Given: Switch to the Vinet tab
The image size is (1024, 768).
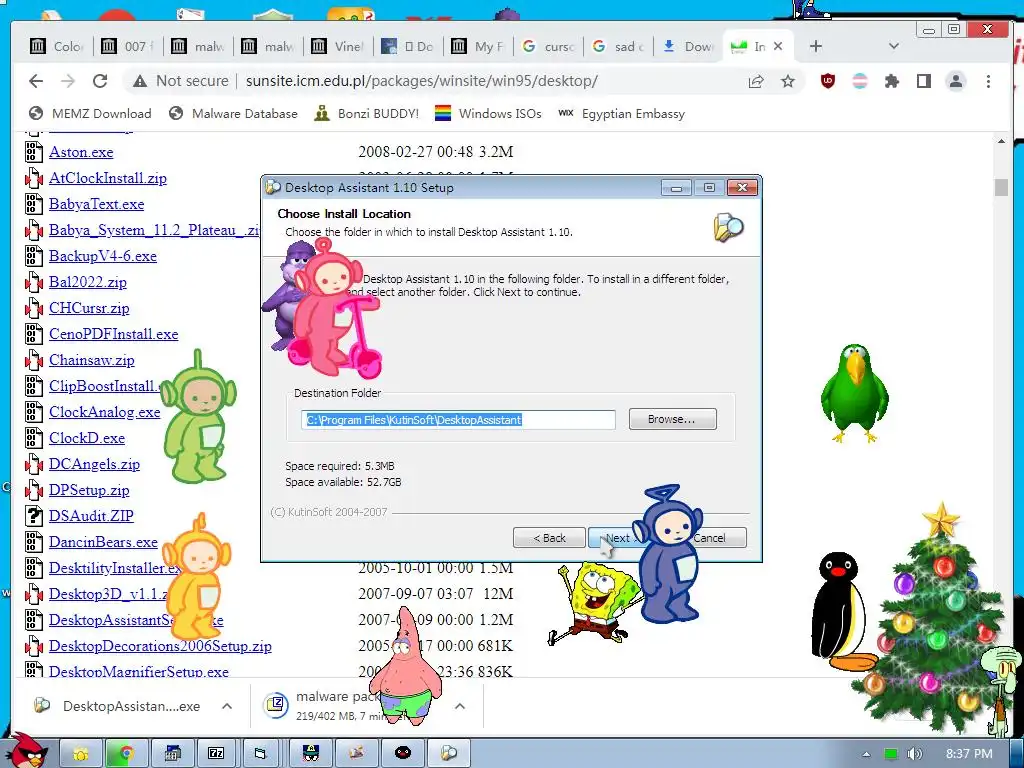Looking at the screenshot, I should [338, 46].
